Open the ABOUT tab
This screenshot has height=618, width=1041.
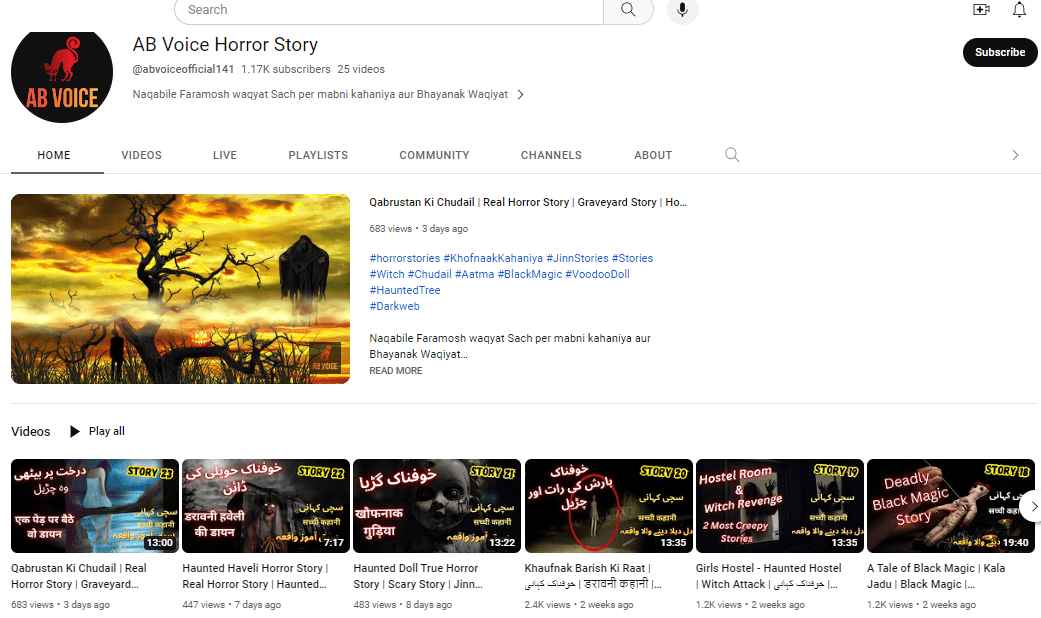click(x=653, y=155)
